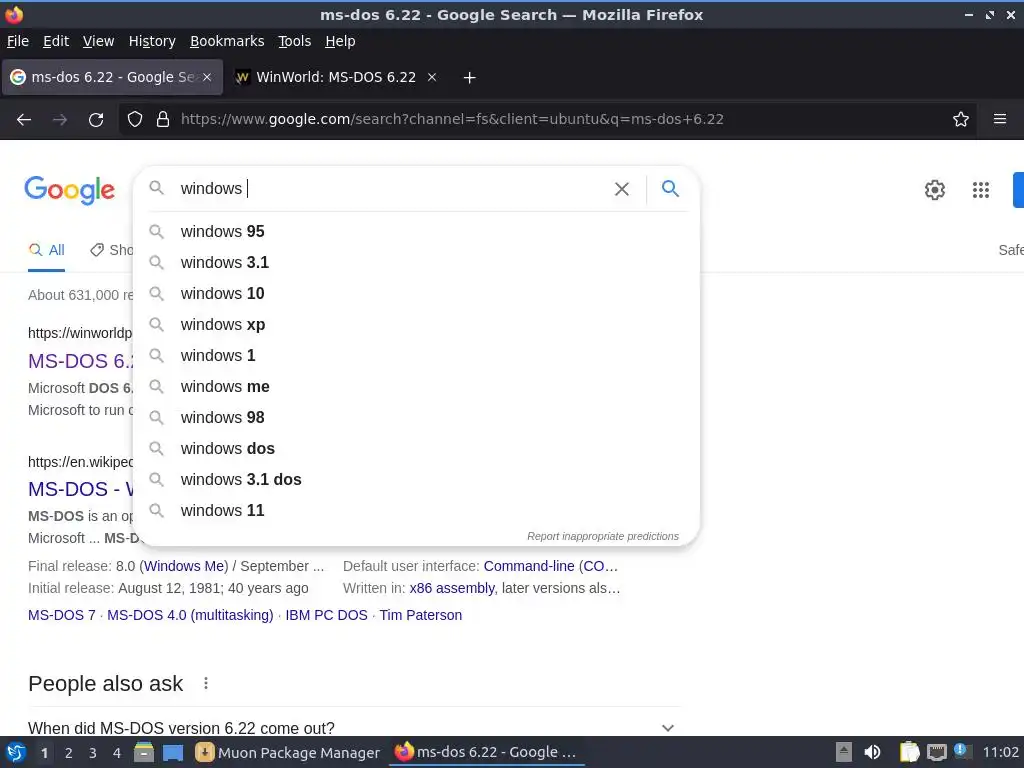Click the Google search input field
This screenshot has height=768, width=1024.
(392, 189)
